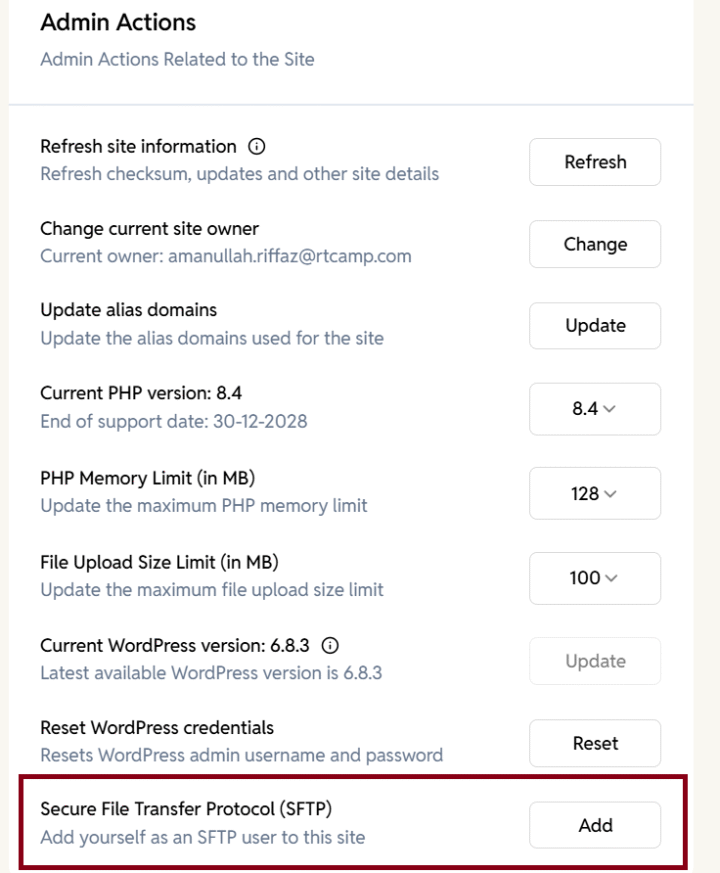Click 'Latest available WordPress version' text
720x873 pixels.
pyautogui.click(x=210, y=673)
